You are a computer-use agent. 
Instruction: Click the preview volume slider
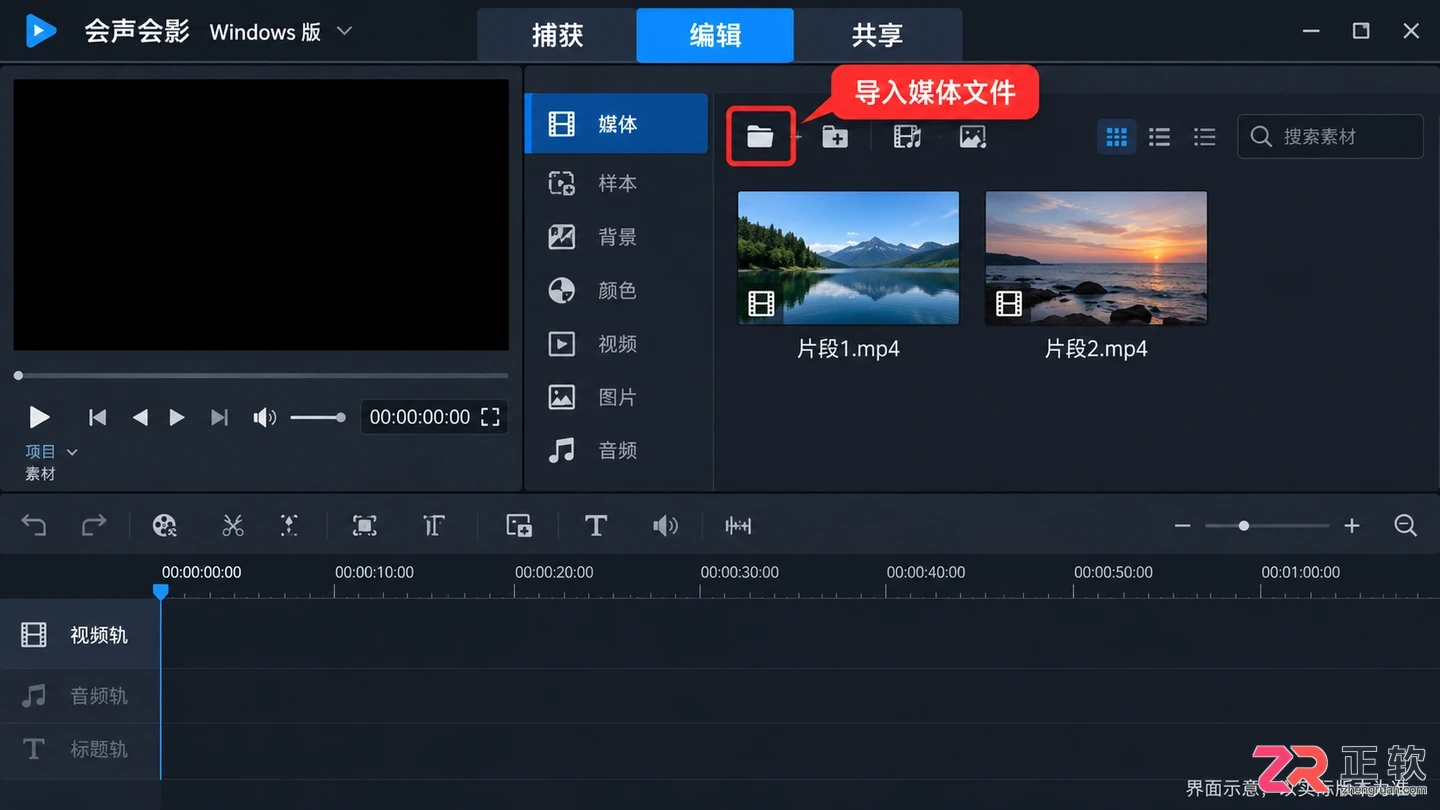tap(317, 417)
